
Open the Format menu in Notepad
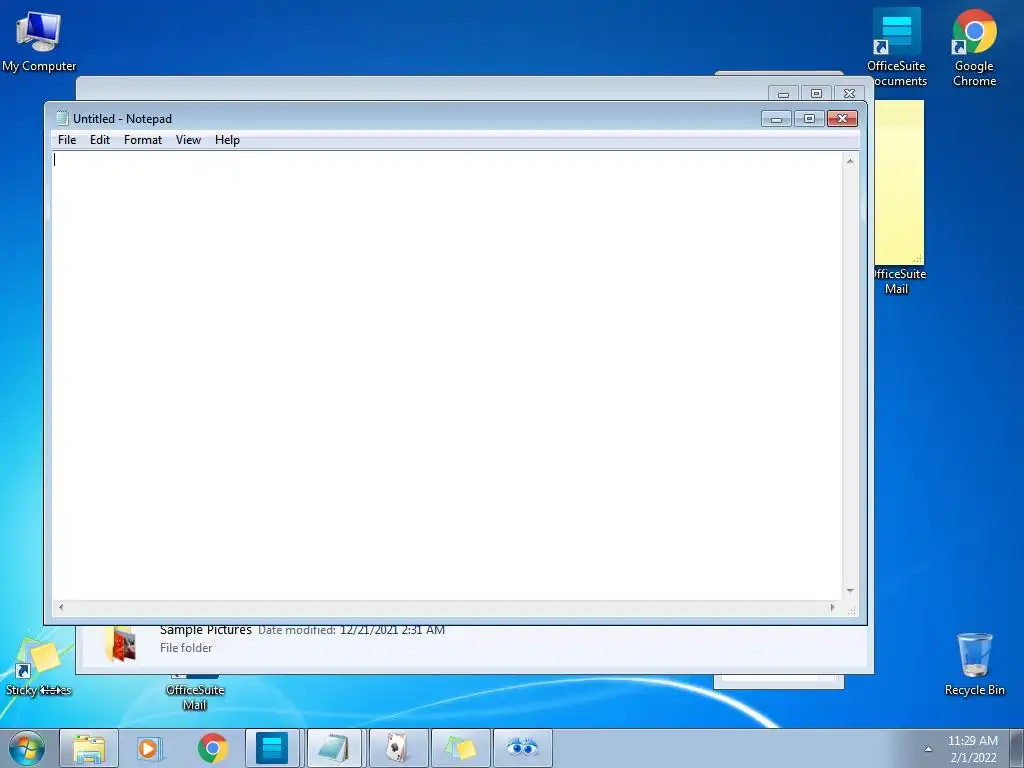pyautogui.click(x=143, y=140)
